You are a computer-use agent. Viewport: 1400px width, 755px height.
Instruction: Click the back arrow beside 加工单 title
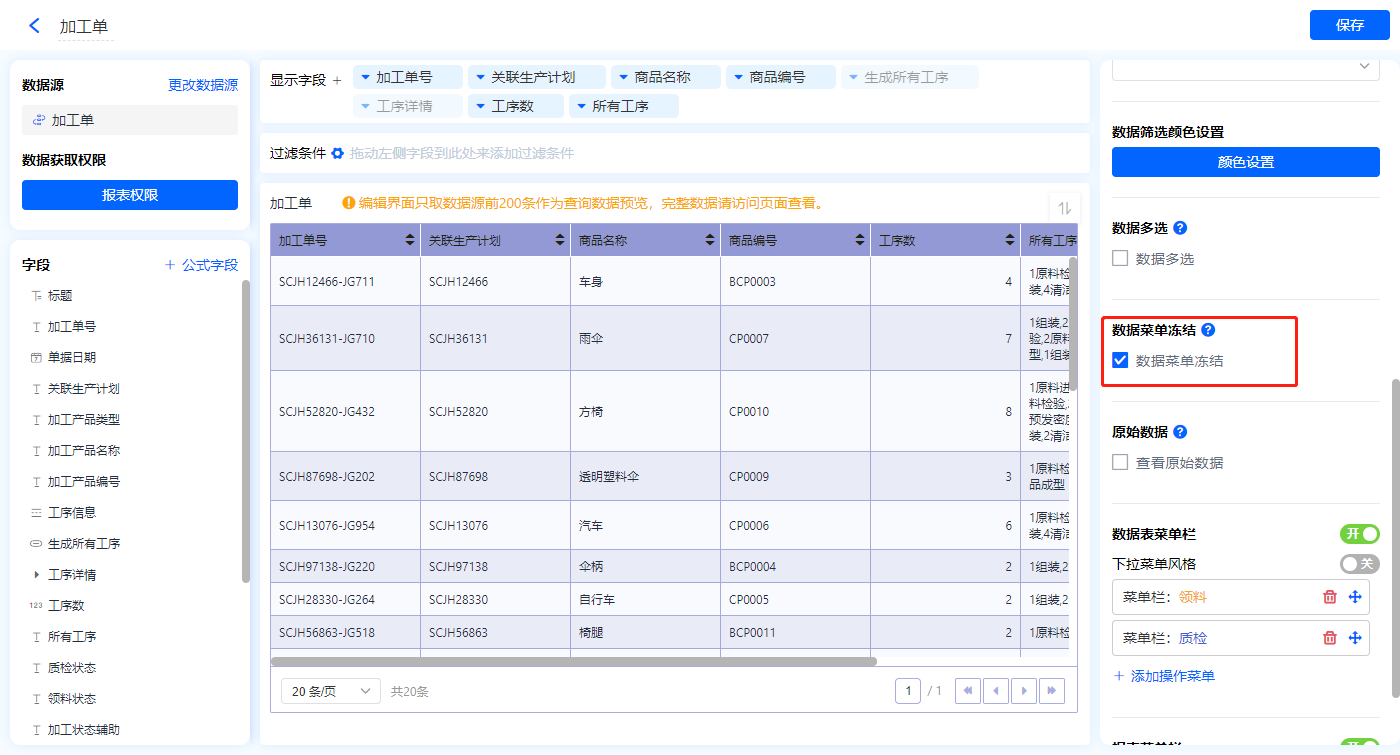[x=35, y=26]
